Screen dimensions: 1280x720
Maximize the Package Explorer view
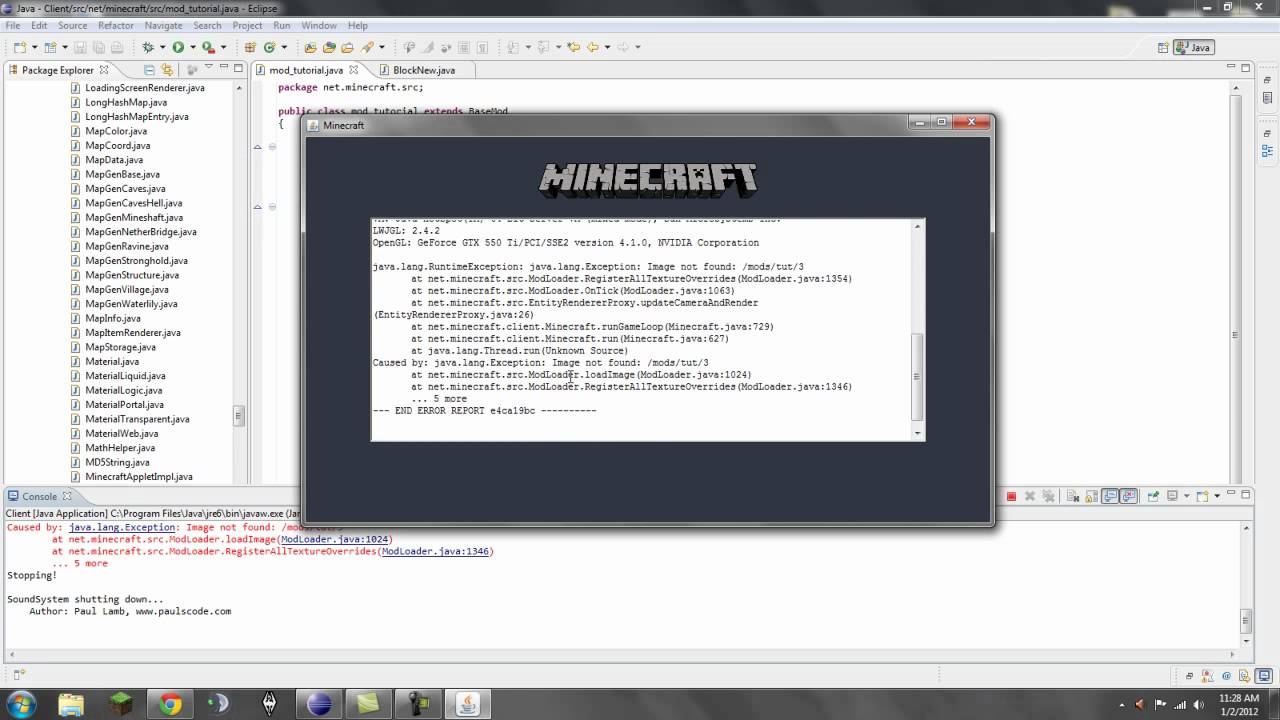pyautogui.click(x=238, y=68)
